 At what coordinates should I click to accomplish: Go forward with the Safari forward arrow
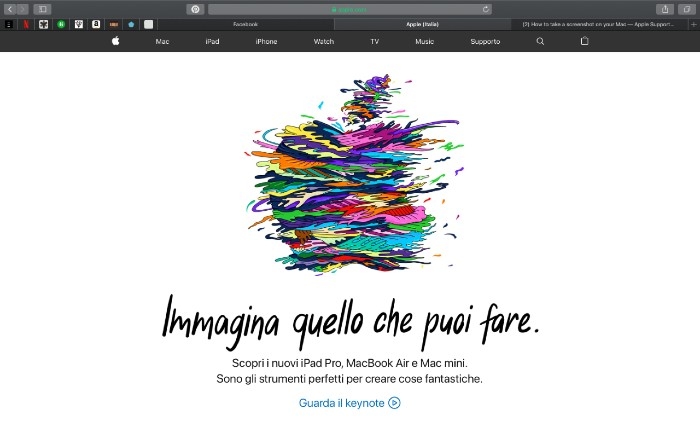click(22, 9)
